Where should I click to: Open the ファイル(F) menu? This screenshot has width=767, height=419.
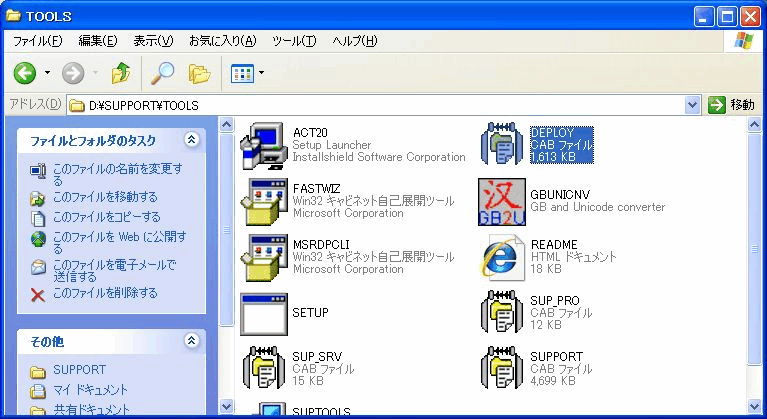pos(38,41)
